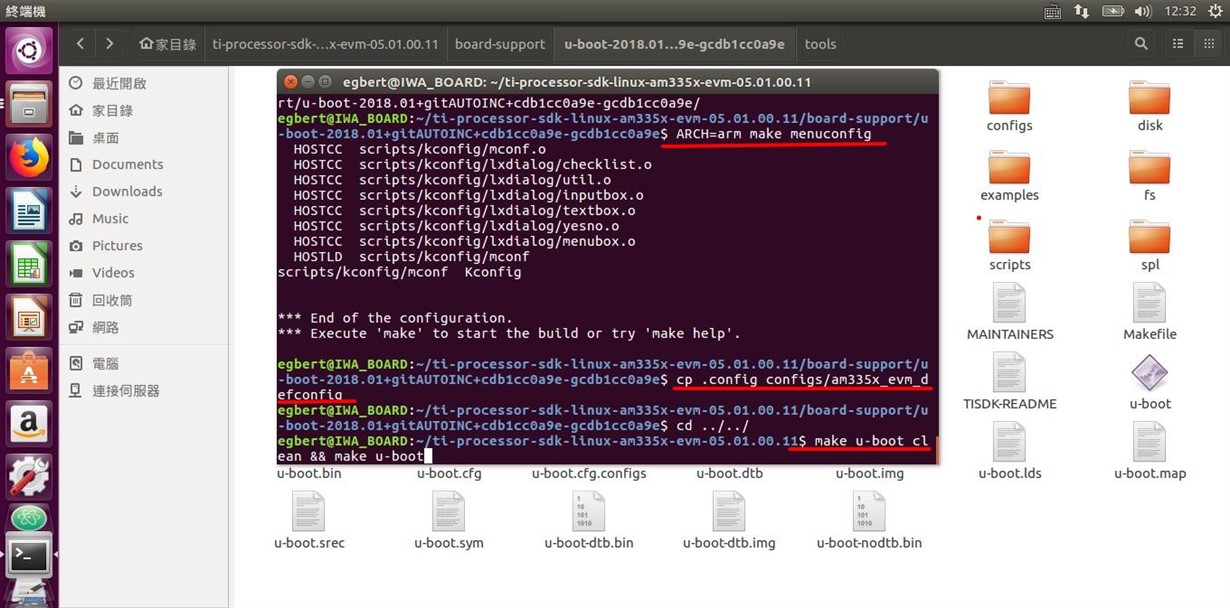Select the TISDK-README file
The width and height of the screenshot is (1230, 608).
pos(1009,382)
